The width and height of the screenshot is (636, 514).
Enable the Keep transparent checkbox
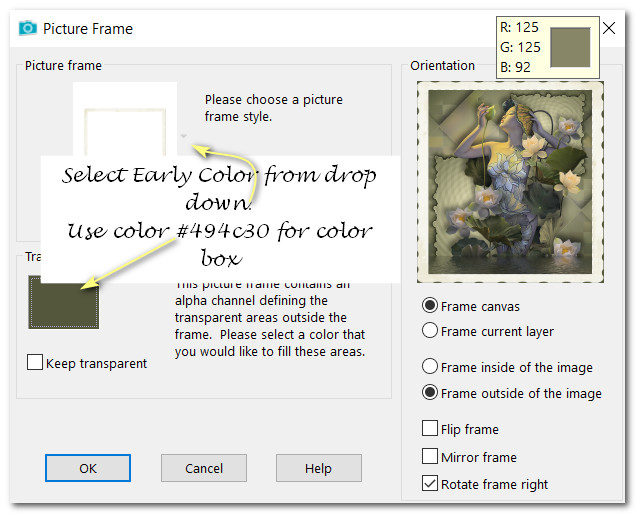[x=35, y=363]
